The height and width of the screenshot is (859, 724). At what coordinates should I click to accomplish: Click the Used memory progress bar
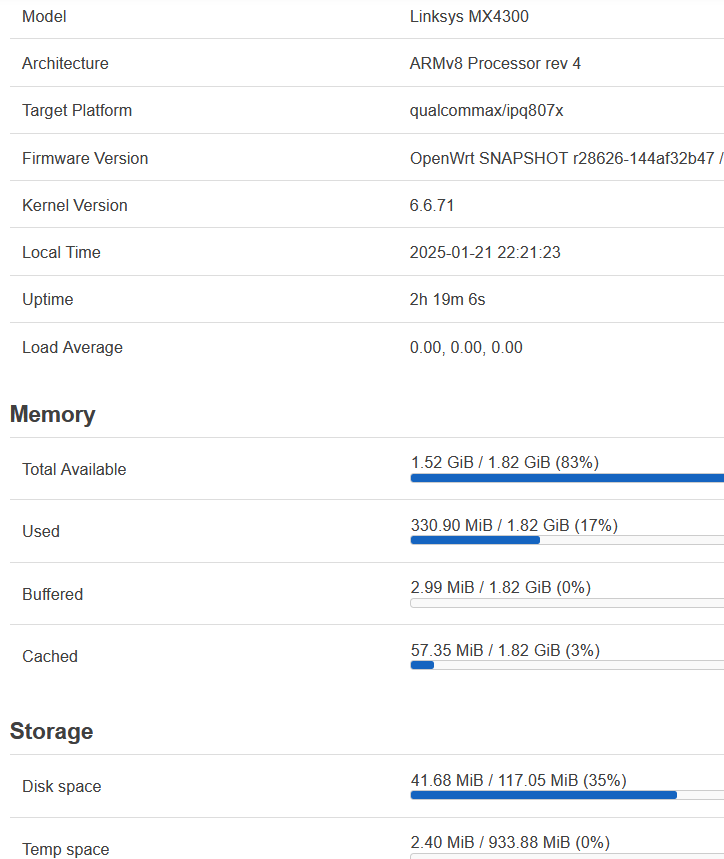click(567, 540)
